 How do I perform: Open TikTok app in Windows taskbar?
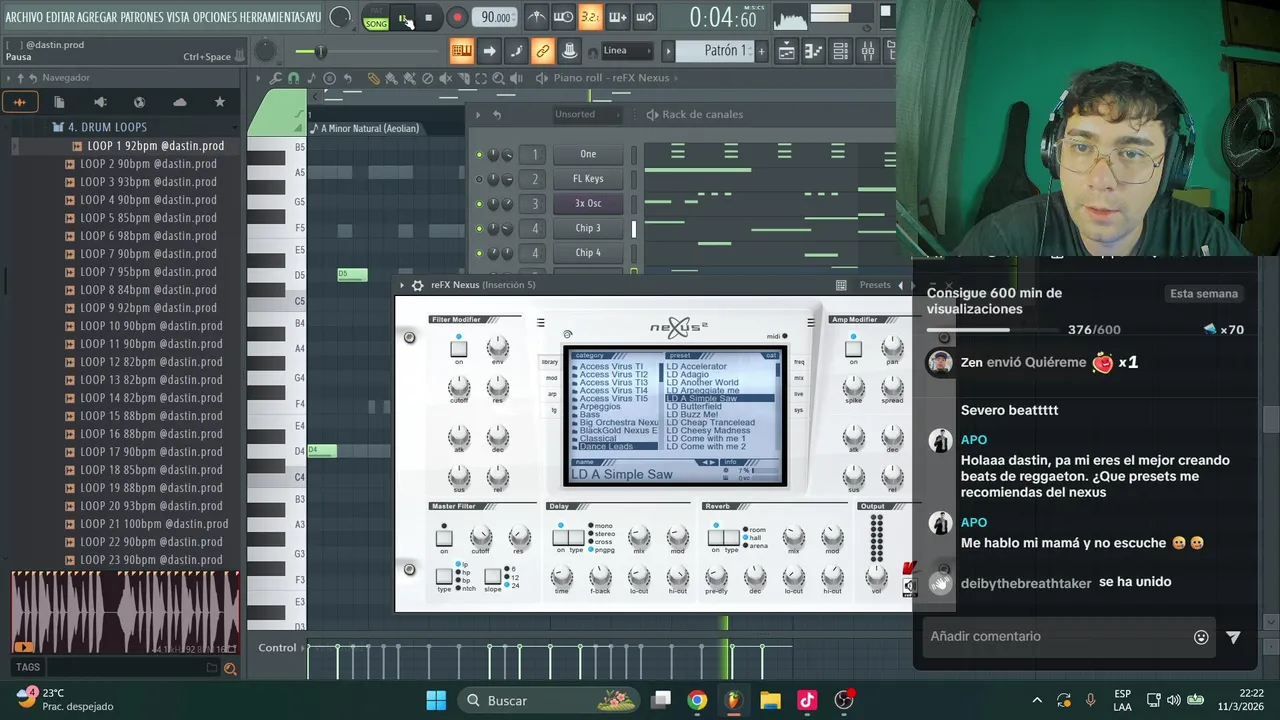pos(808,700)
